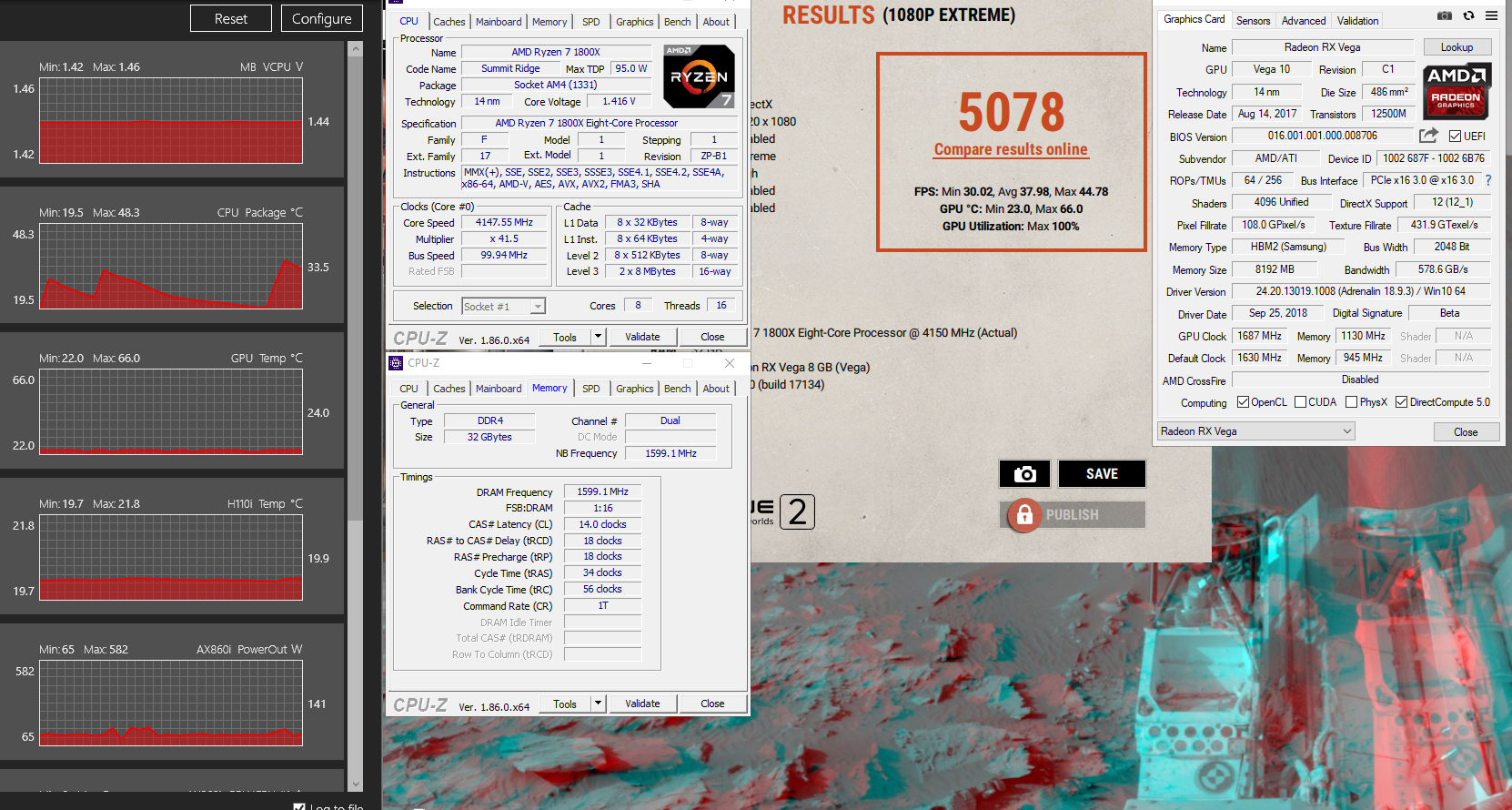
Task: Select SPD tab in the upper CPU-Z window
Action: [x=591, y=22]
